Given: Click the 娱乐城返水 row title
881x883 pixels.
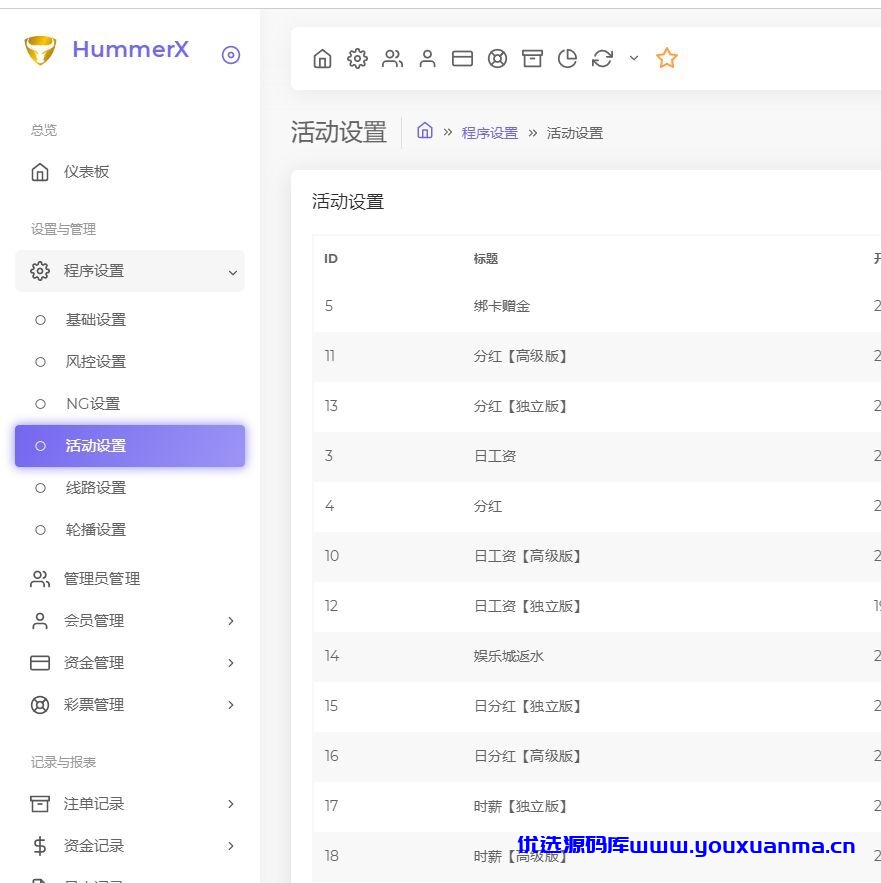Looking at the screenshot, I should click(509, 657).
